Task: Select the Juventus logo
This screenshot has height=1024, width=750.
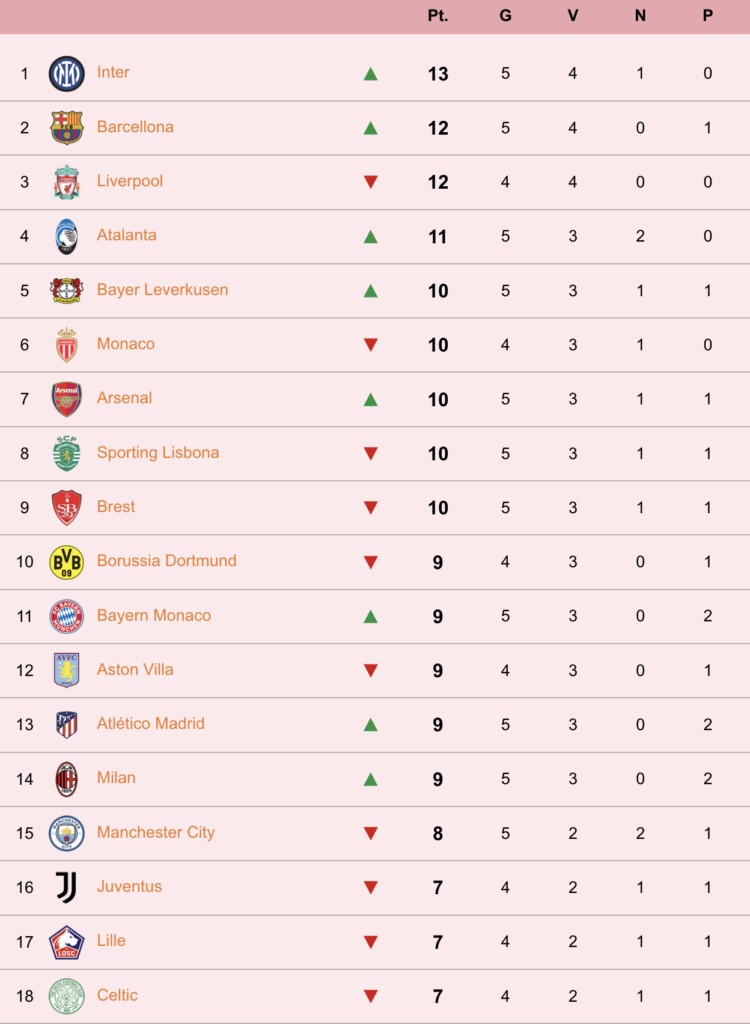Action: pos(67,888)
